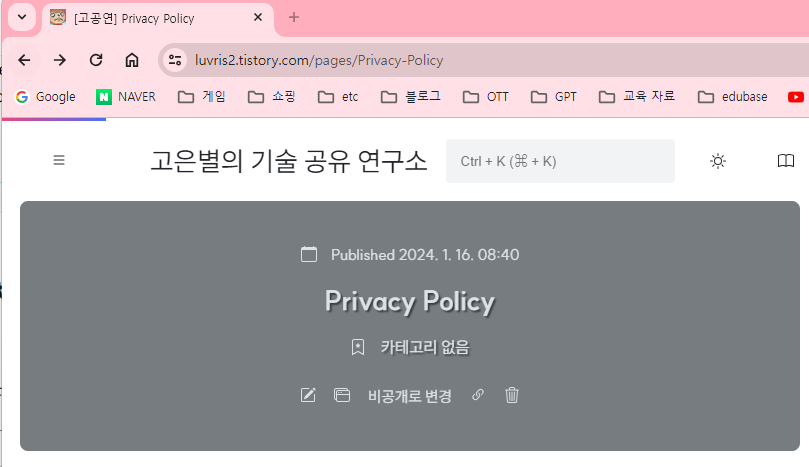Click the calendar icon beside the published date
This screenshot has width=809, height=467.
coord(309,254)
